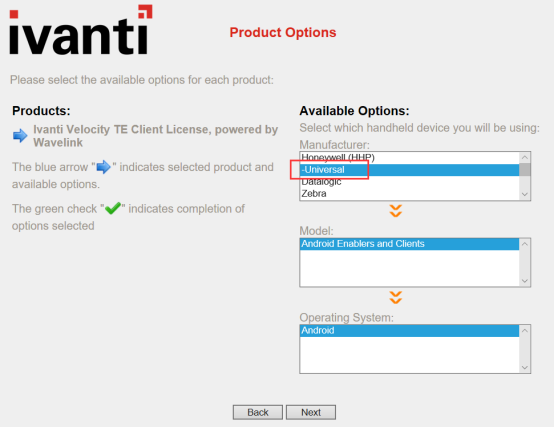Click the Ivanti logo
The width and height of the screenshot is (555, 428).
pyautogui.click(x=81, y=30)
